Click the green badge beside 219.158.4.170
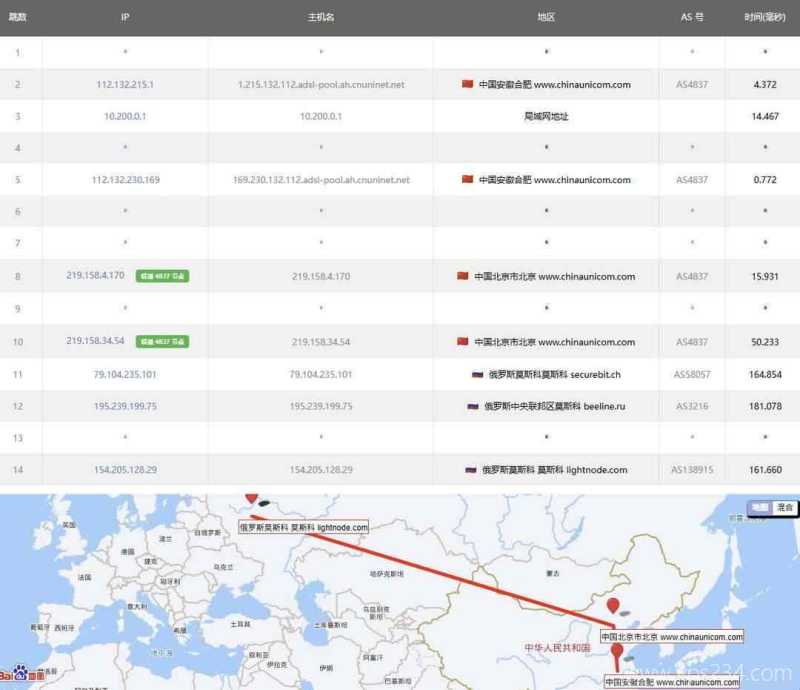 click(x=162, y=275)
